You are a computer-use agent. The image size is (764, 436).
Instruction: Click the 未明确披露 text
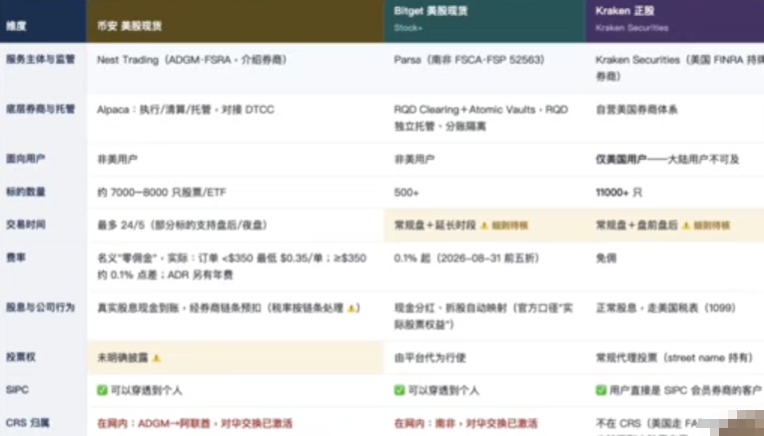pyautogui.click(x=122, y=358)
